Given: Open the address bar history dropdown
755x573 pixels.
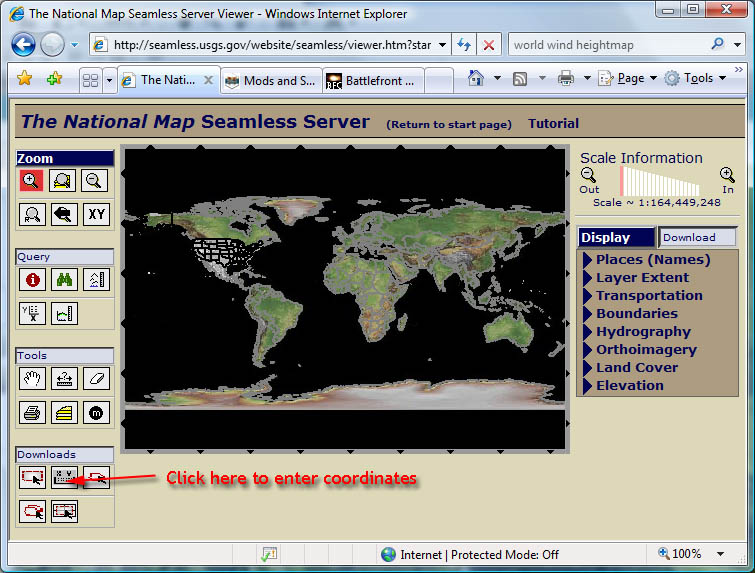Looking at the screenshot, I should pyautogui.click(x=443, y=45).
